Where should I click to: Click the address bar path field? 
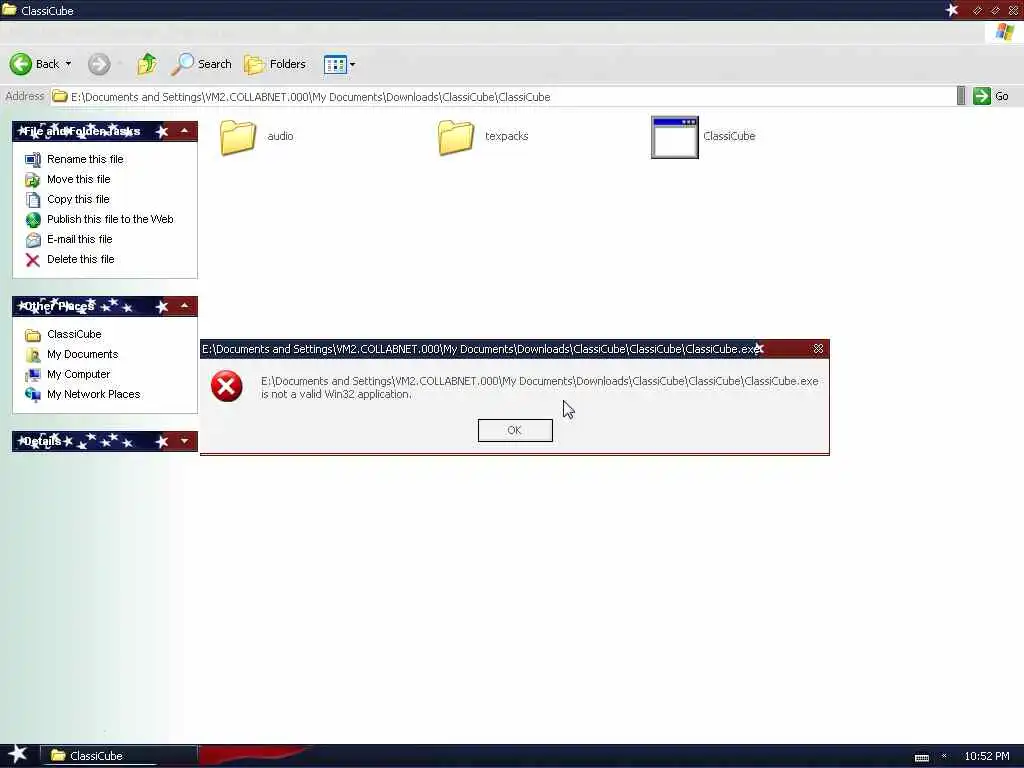(503, 97)
